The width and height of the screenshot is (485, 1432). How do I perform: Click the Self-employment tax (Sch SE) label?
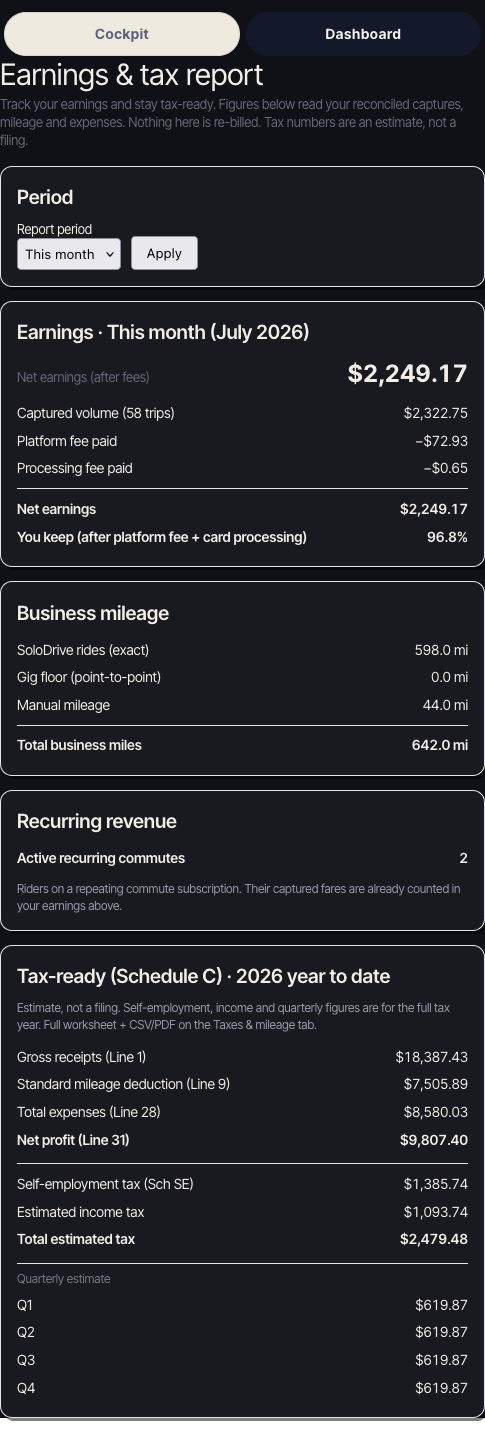(x=105, y=1184)
